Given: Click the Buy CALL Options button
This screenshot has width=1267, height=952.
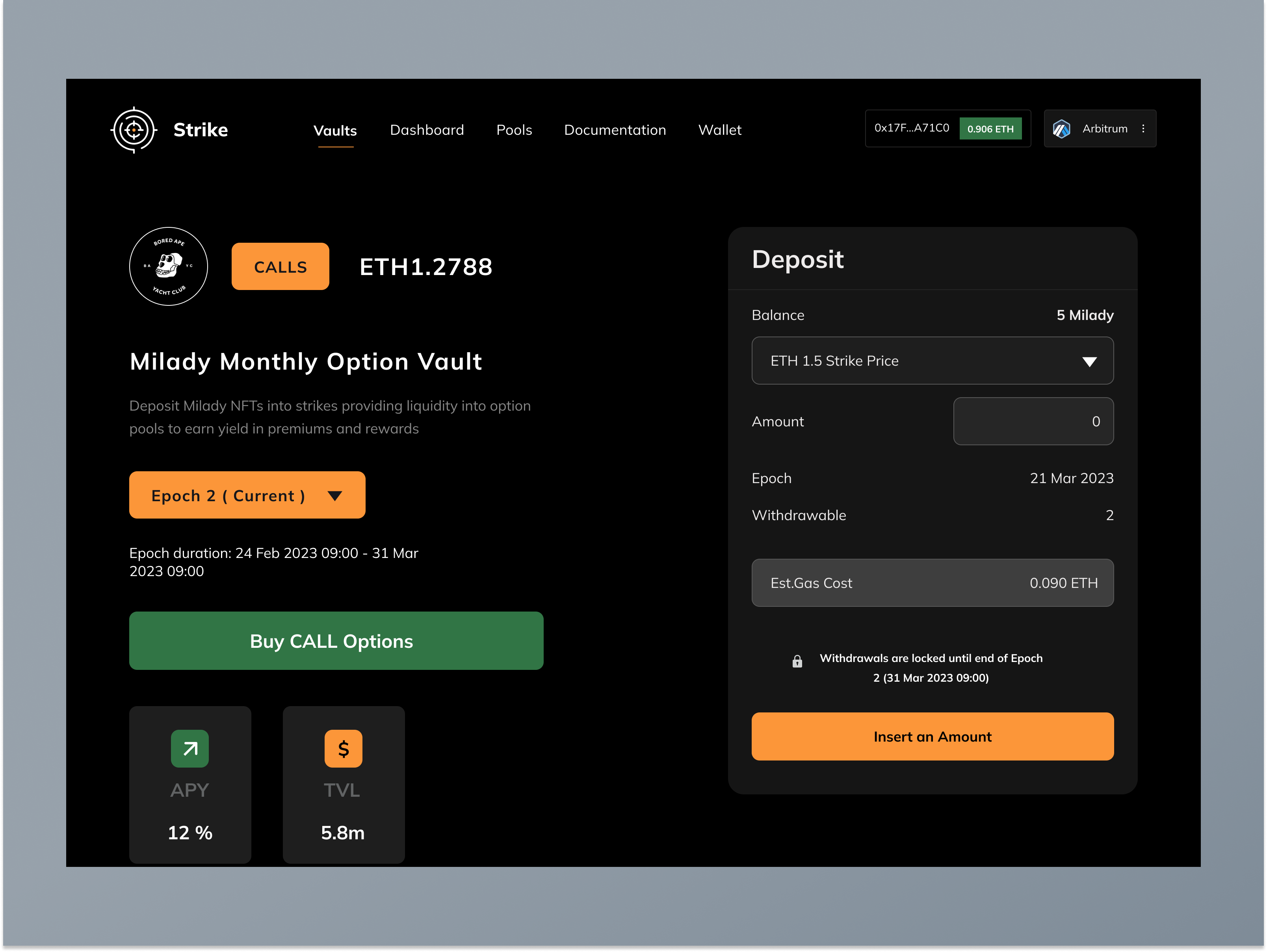Looking at the screenshot, I should pyautogui.click(x=336, y=641).
